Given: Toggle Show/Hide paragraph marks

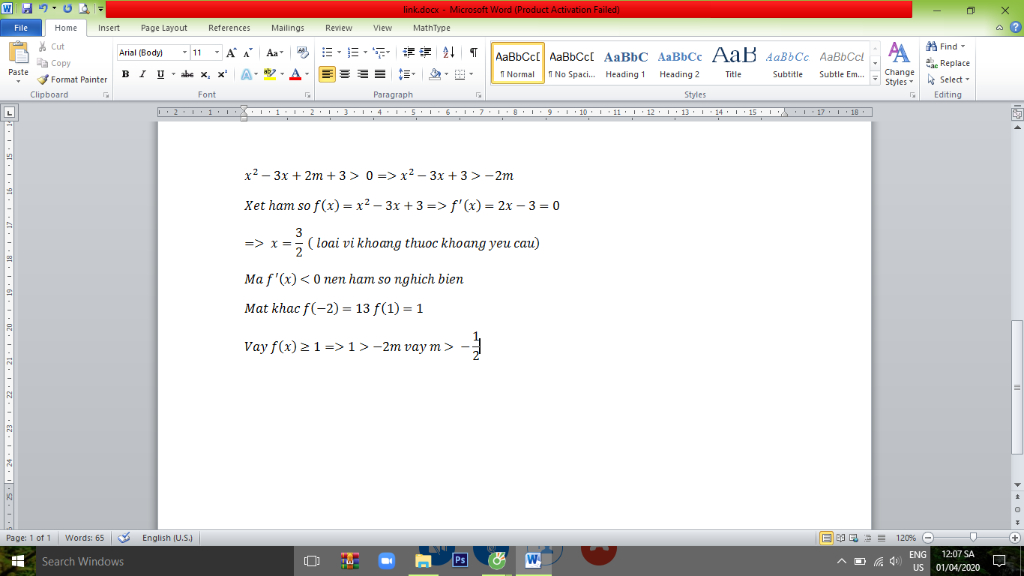Looking at the screenshot, I should pyautogui.click(x=473, y=52).
